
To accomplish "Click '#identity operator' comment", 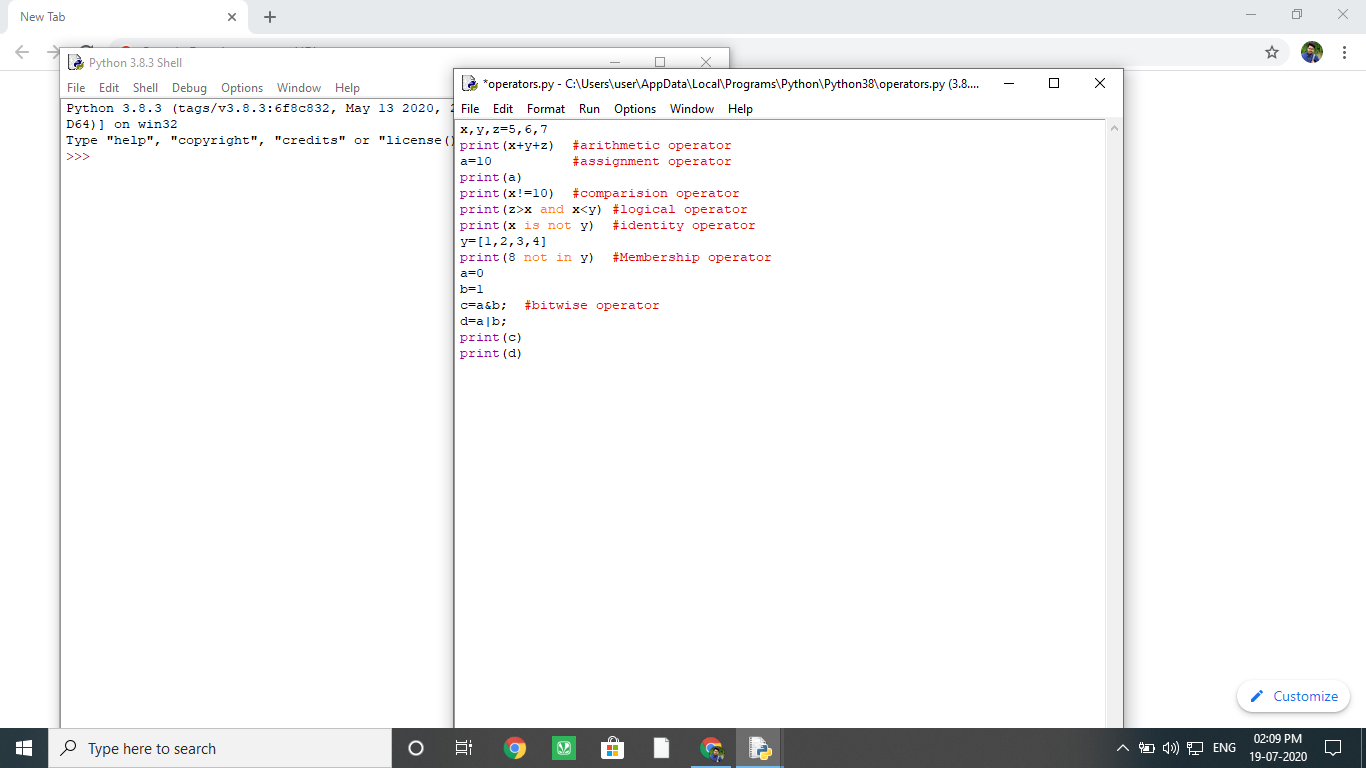I will click(x=684, y=225).
